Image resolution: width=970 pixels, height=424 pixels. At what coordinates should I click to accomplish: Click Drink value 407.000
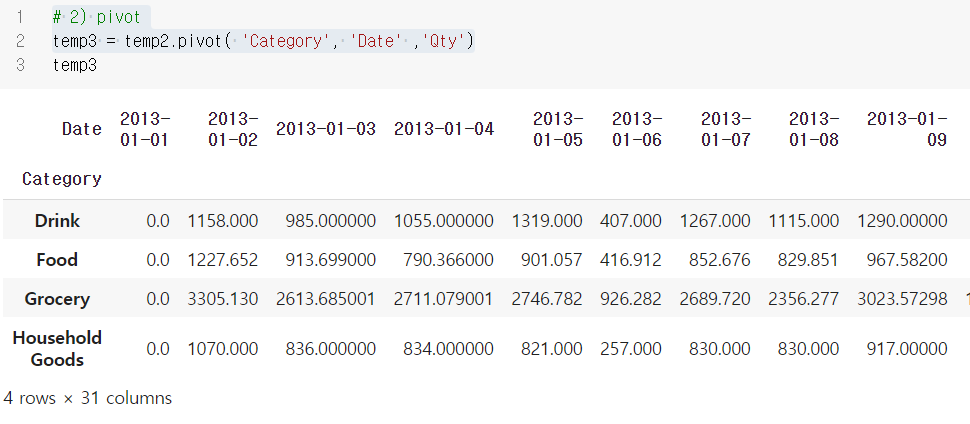[x=630, y=221]
